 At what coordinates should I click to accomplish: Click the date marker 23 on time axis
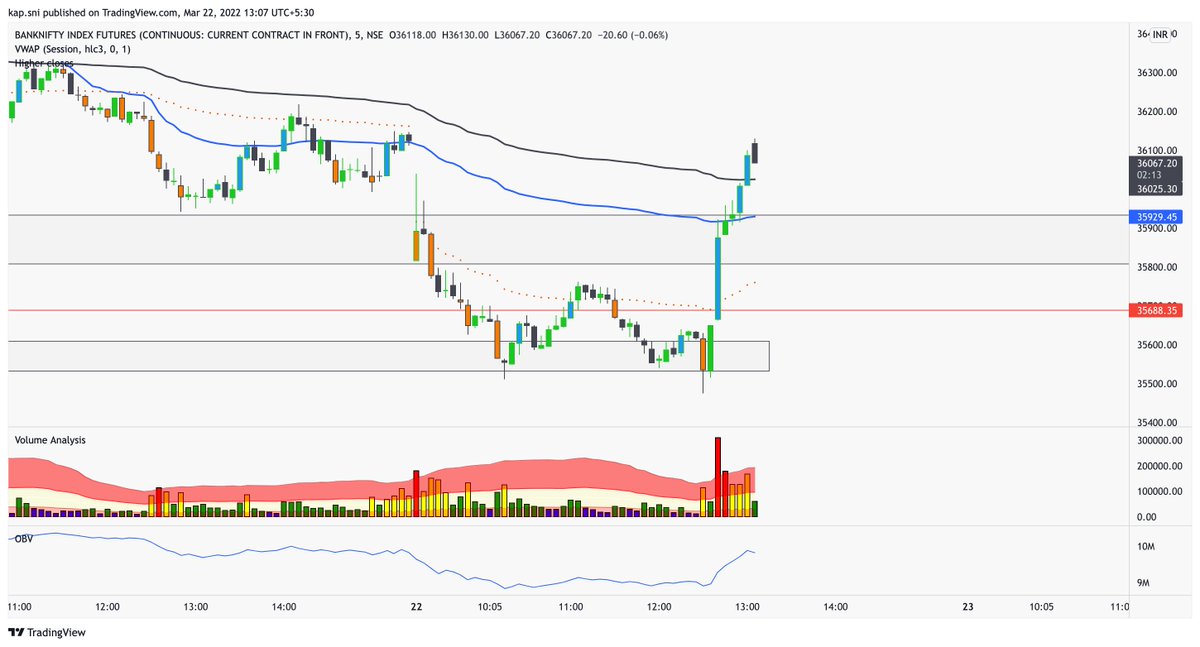coord(968,606)
